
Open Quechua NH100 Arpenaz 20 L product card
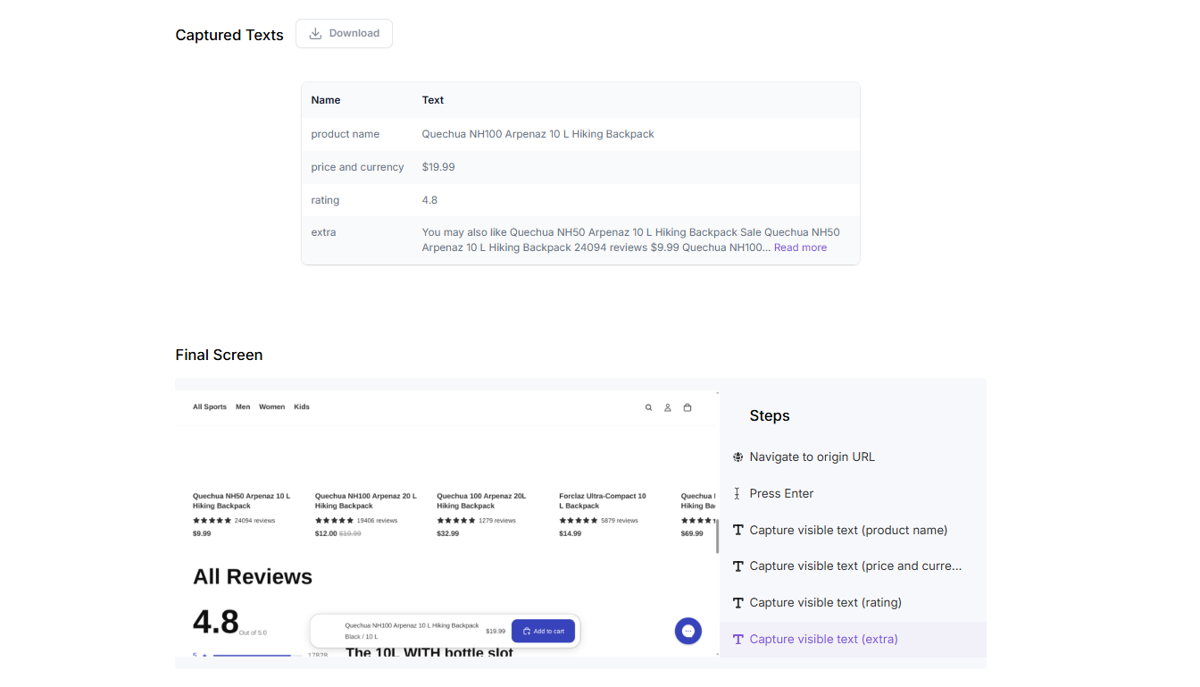[x=366, y=501]
